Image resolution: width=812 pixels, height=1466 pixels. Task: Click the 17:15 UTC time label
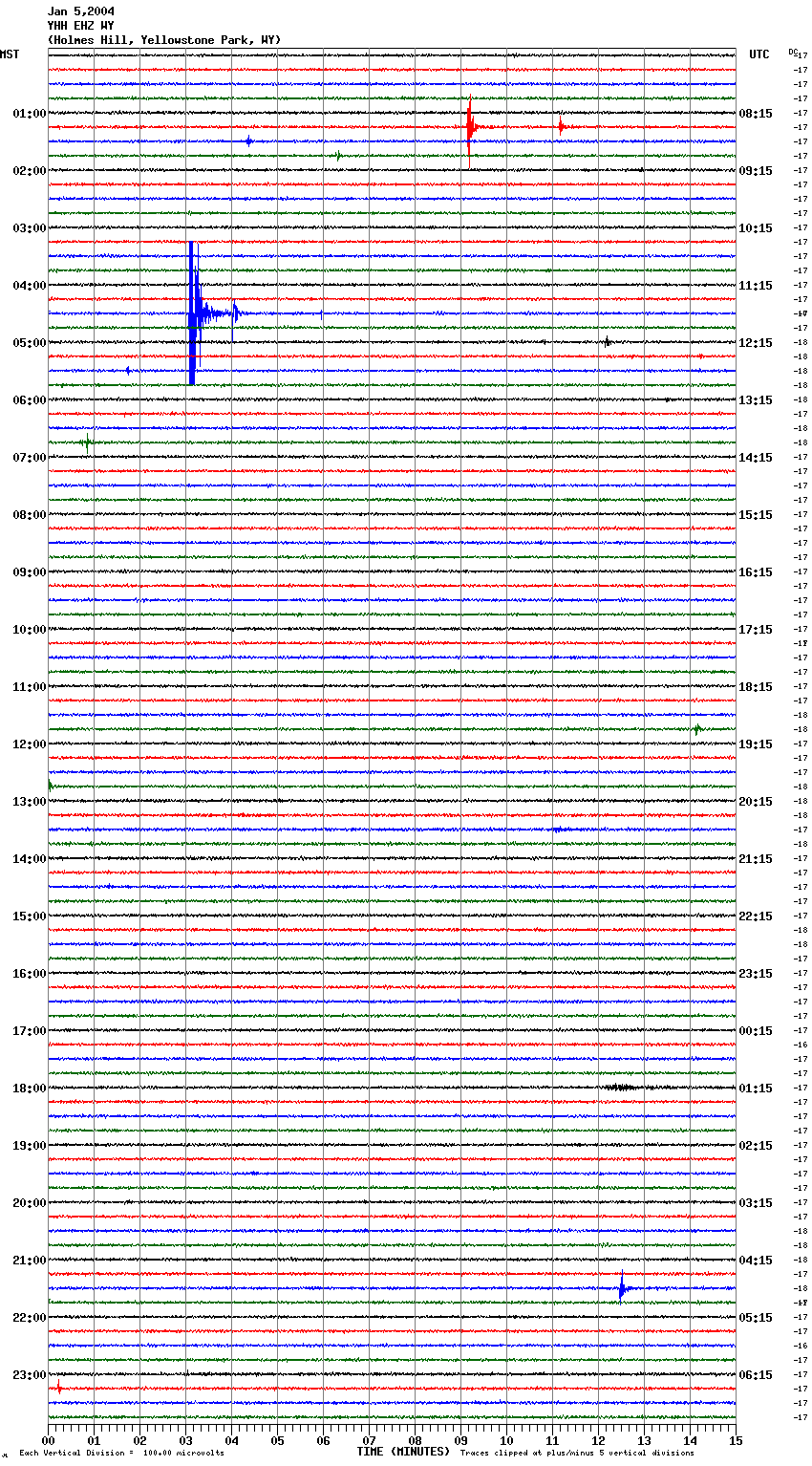(756, 630)
